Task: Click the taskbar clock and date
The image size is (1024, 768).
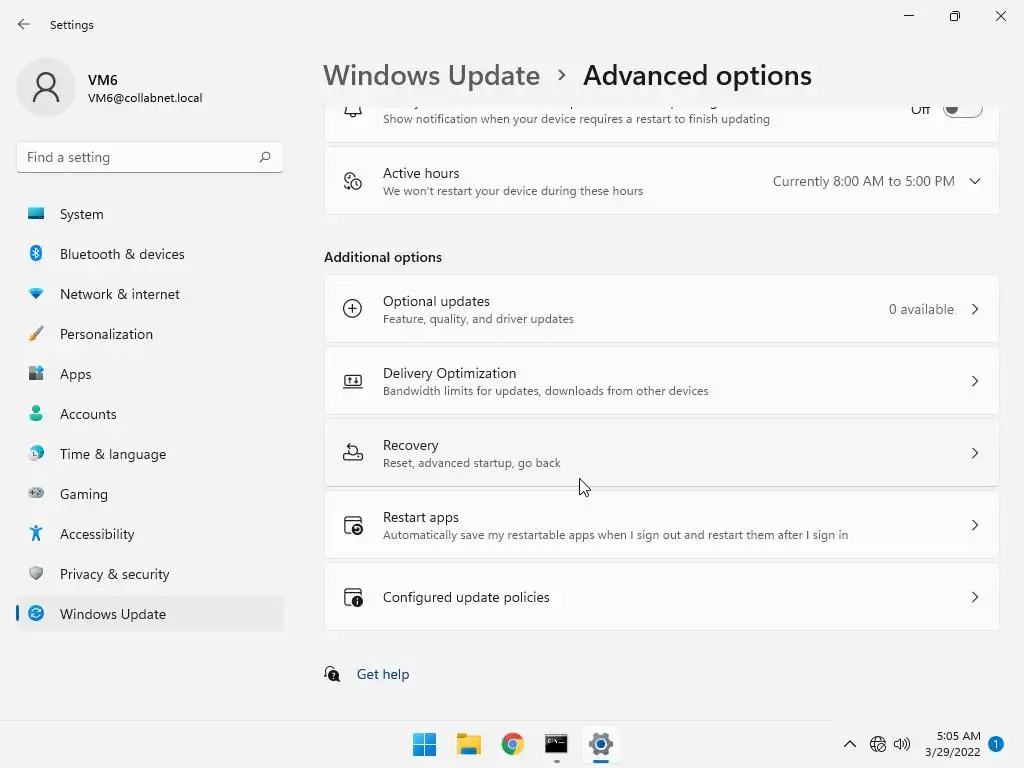Action: click(953, 744)
